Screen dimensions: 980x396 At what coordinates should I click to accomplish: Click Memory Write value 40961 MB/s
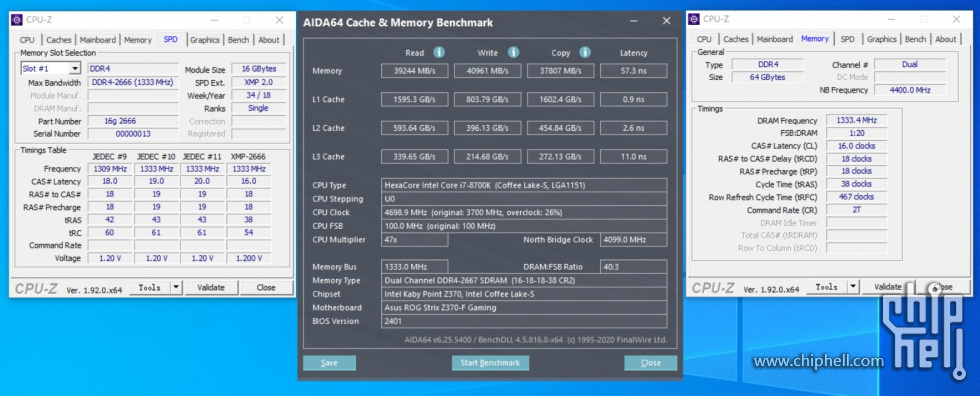(488, 71)
